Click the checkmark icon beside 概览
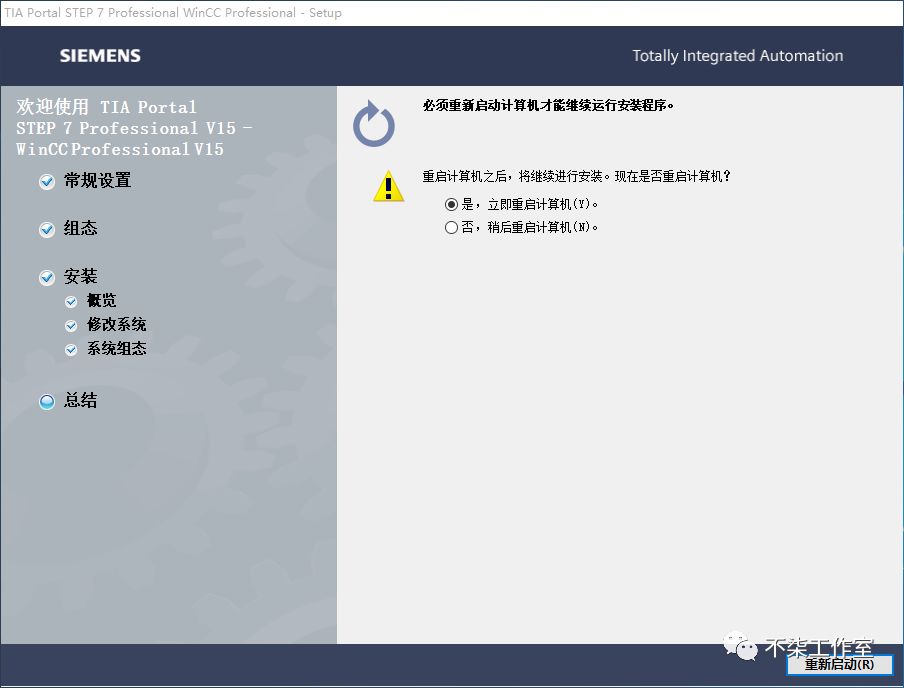The width and height of the screenshot is (904, 688). click(71, 302)
